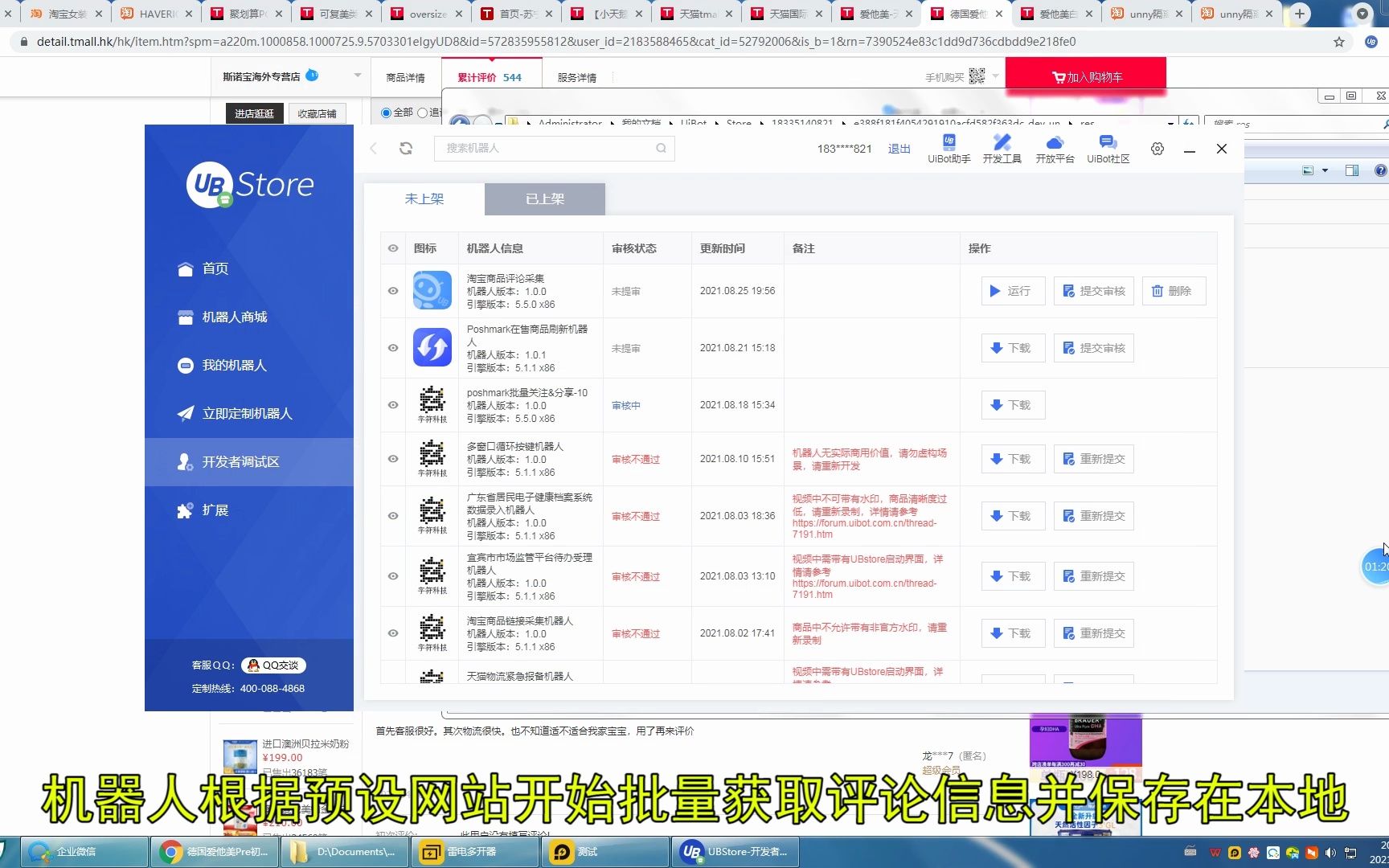Run the 淘宝商品评论采集 robot

(x=1013, y=291)
